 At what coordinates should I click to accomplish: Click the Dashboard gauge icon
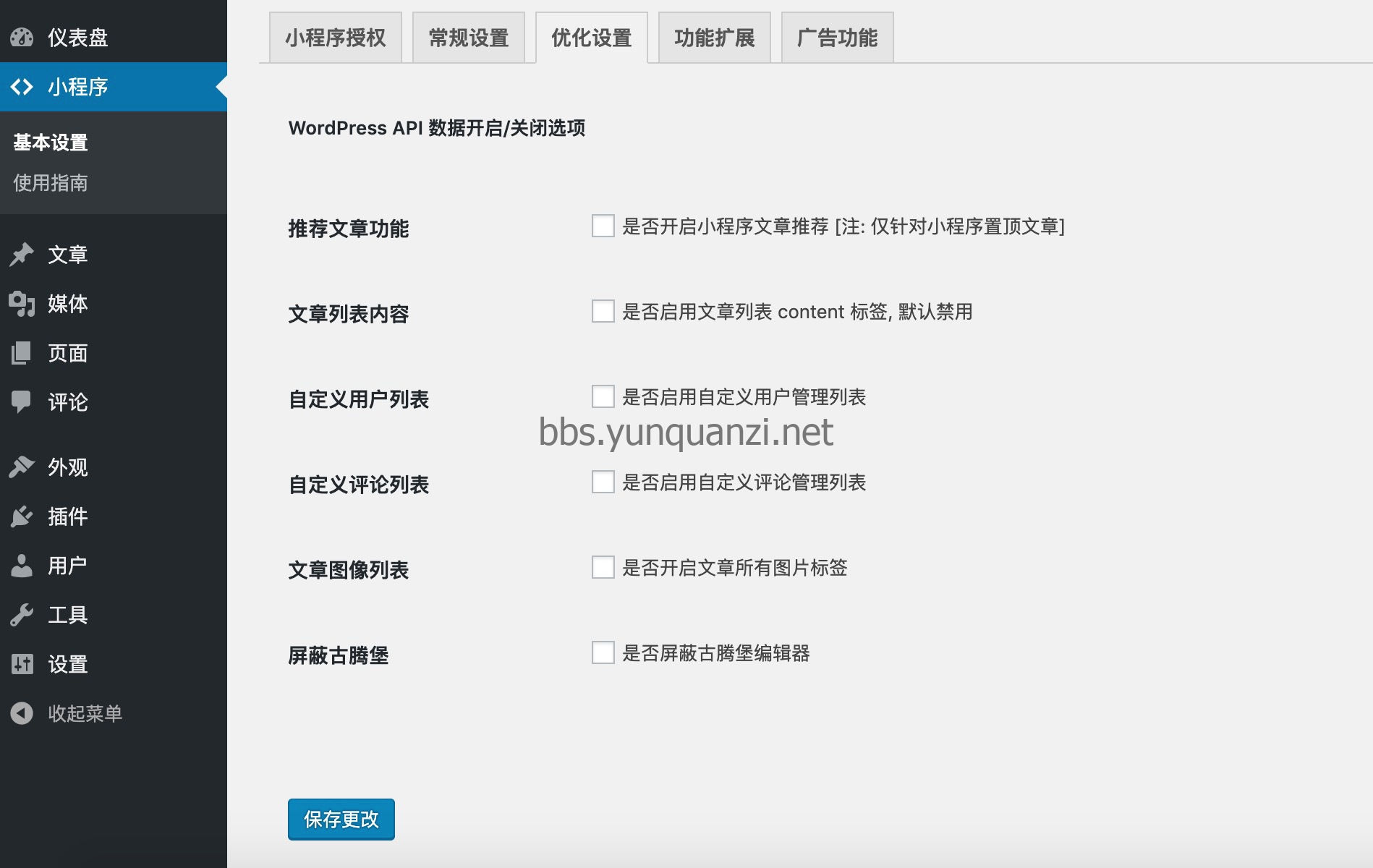[x=22, y=37]
